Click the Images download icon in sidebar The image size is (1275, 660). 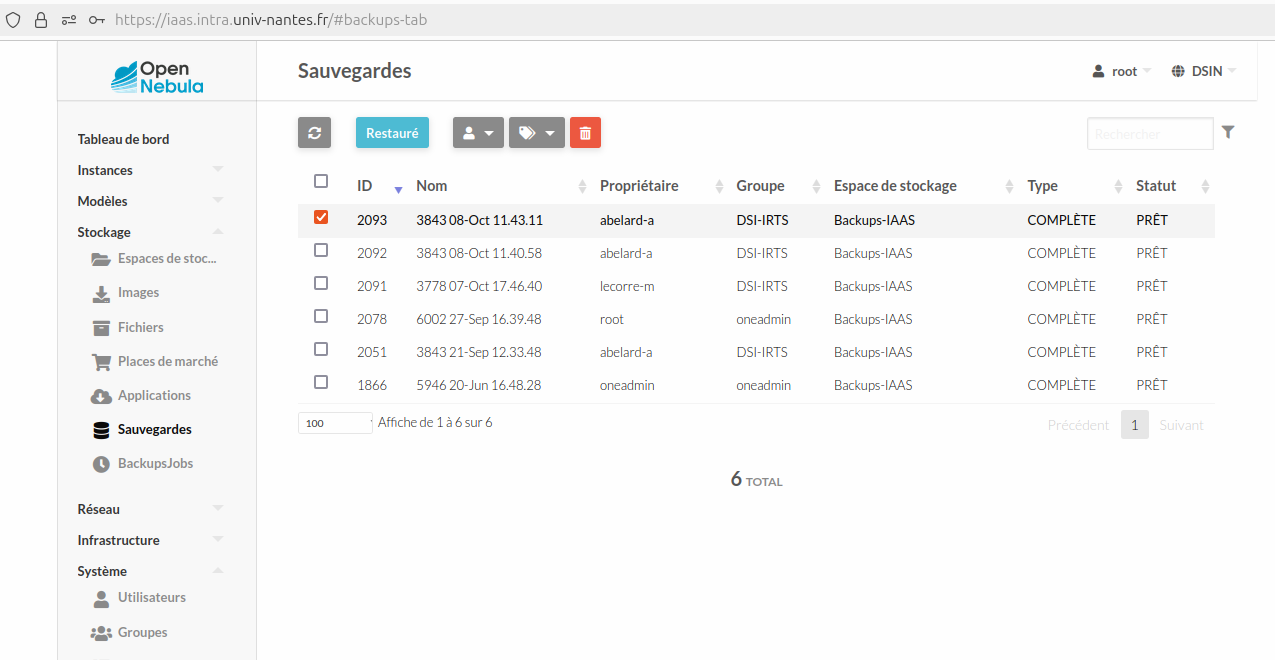coord(100,292)
